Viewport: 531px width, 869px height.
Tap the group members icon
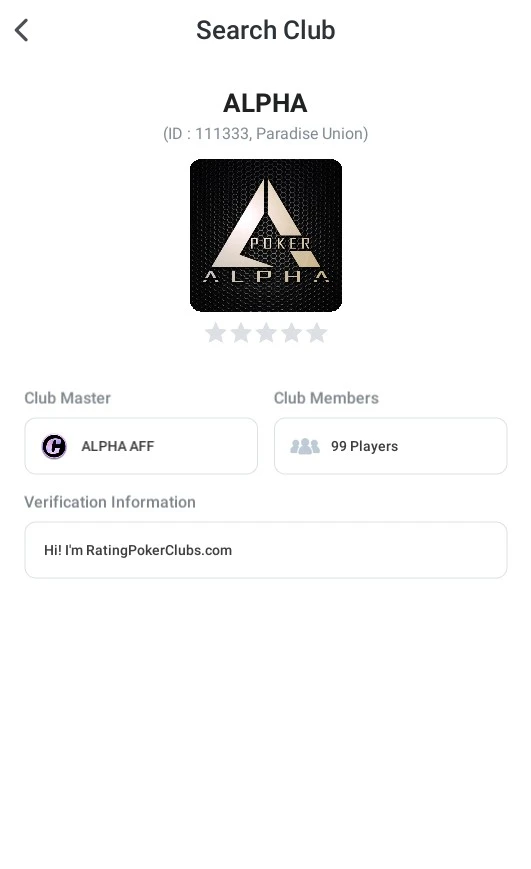tap(305, 446)
